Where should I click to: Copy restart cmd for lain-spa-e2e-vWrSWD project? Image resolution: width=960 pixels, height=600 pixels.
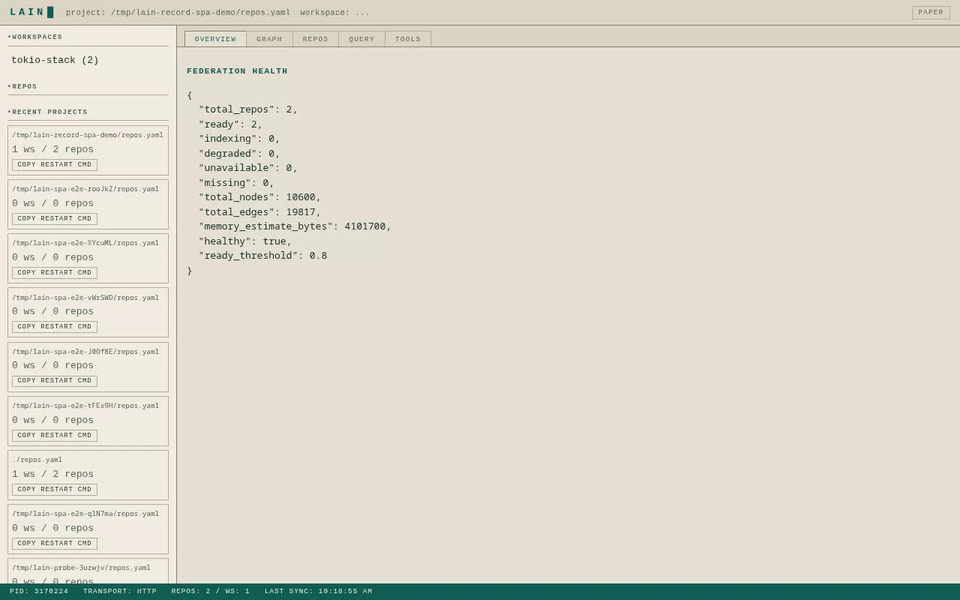tap(54, 327)
